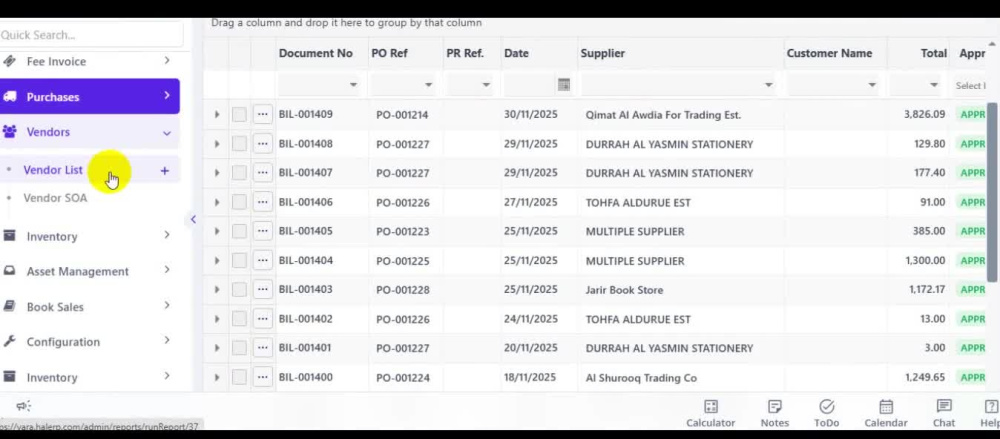1000x439 pixels.
Task: Open the Fee Invoice menu
Action: click(89, 61)
